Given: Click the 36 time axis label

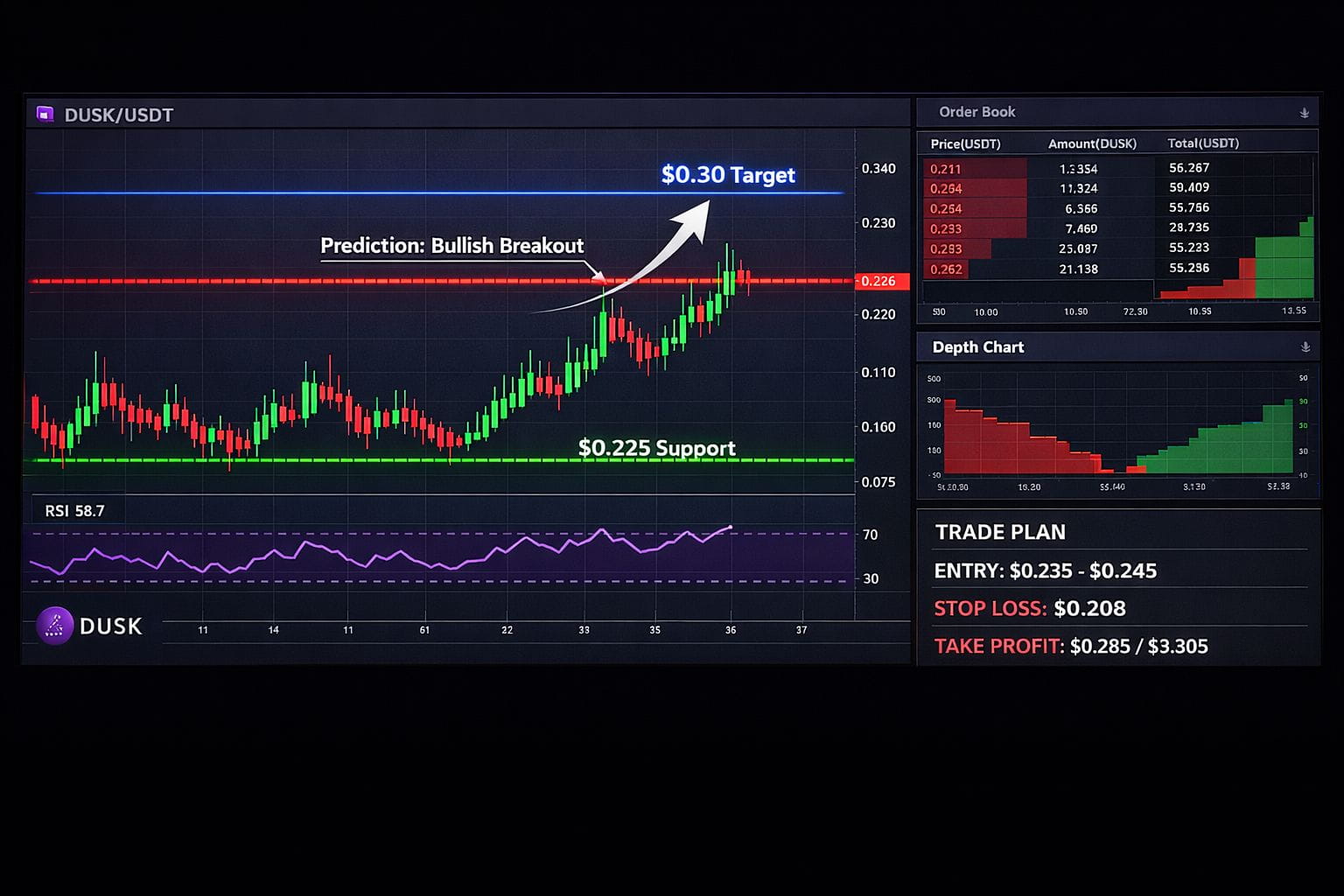Looking at the screenshot, I should coord(731,630).
